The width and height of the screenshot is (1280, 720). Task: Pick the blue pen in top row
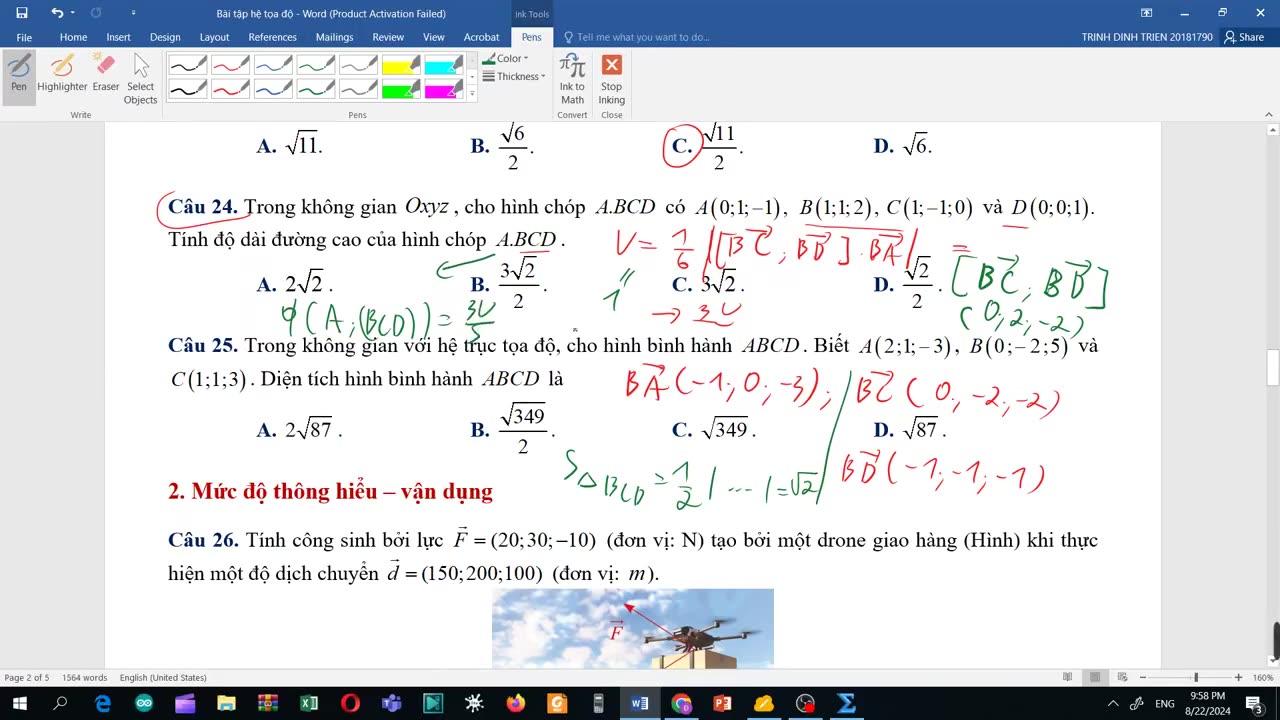point(273,65)
